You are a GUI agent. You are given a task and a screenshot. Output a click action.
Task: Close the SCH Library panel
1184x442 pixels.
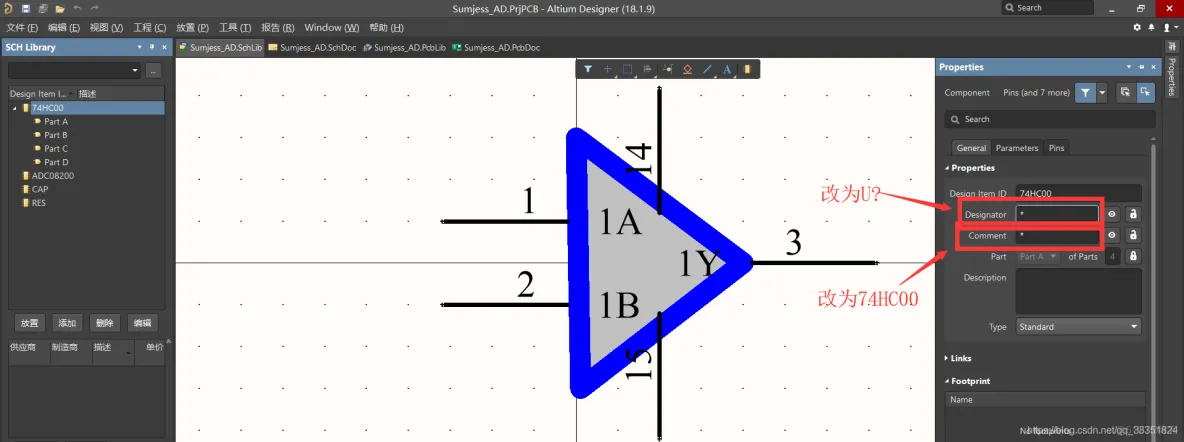pyautogui.click(x=164, y=47)
